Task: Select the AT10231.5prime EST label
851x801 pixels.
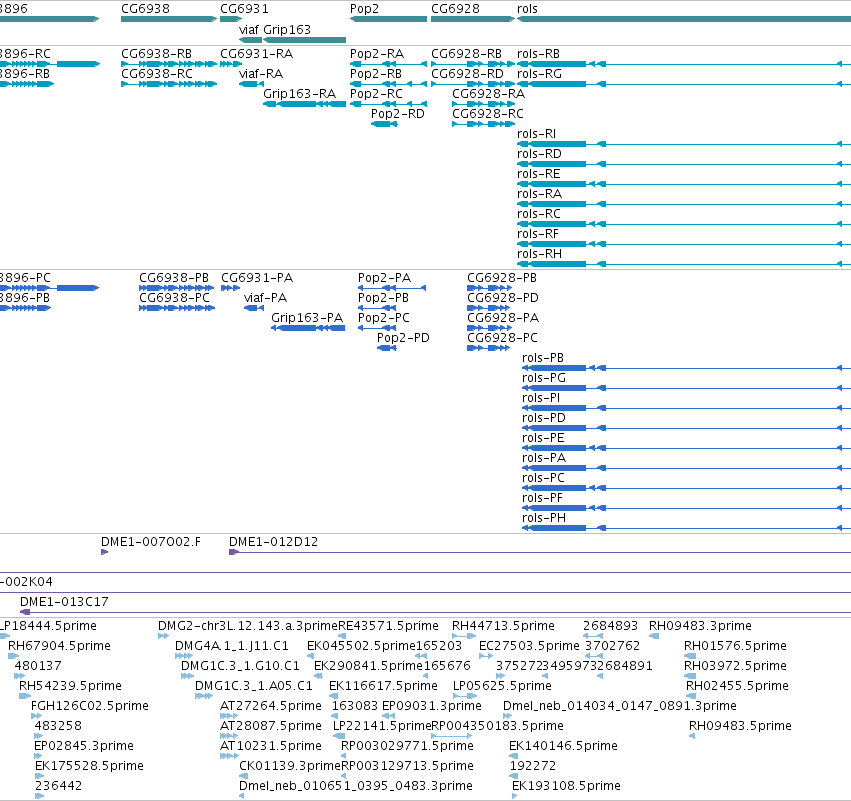Action: coord(271,746)
